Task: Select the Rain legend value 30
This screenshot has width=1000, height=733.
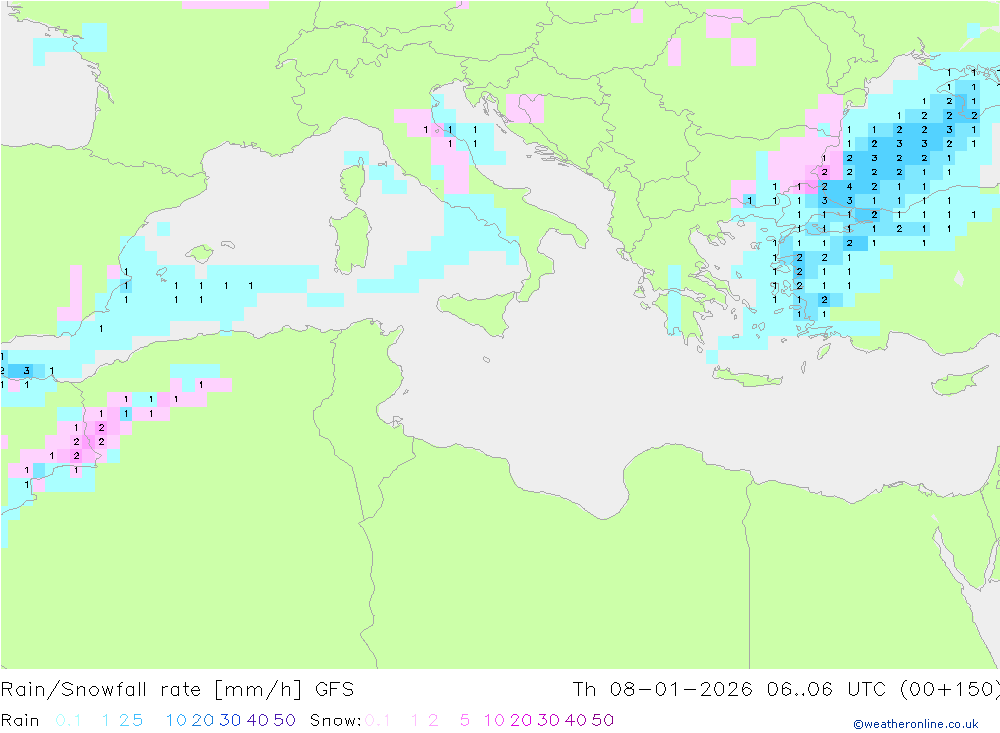Action: tap(230, 720)
